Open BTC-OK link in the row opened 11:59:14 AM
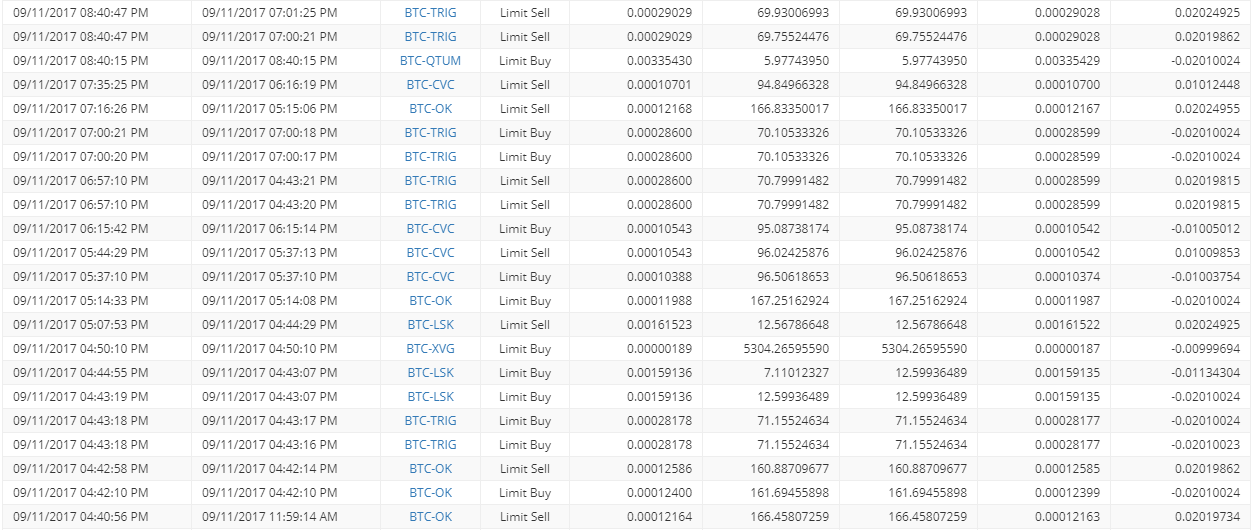 [430, 517]
